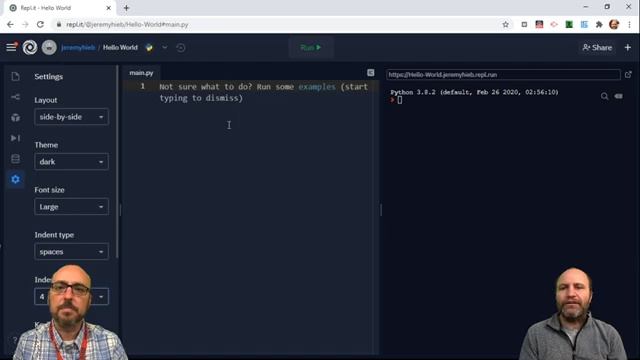The width and height of the screenshot is (640, 360).
Task: Open a new browser tab
Action: [126, 8]
